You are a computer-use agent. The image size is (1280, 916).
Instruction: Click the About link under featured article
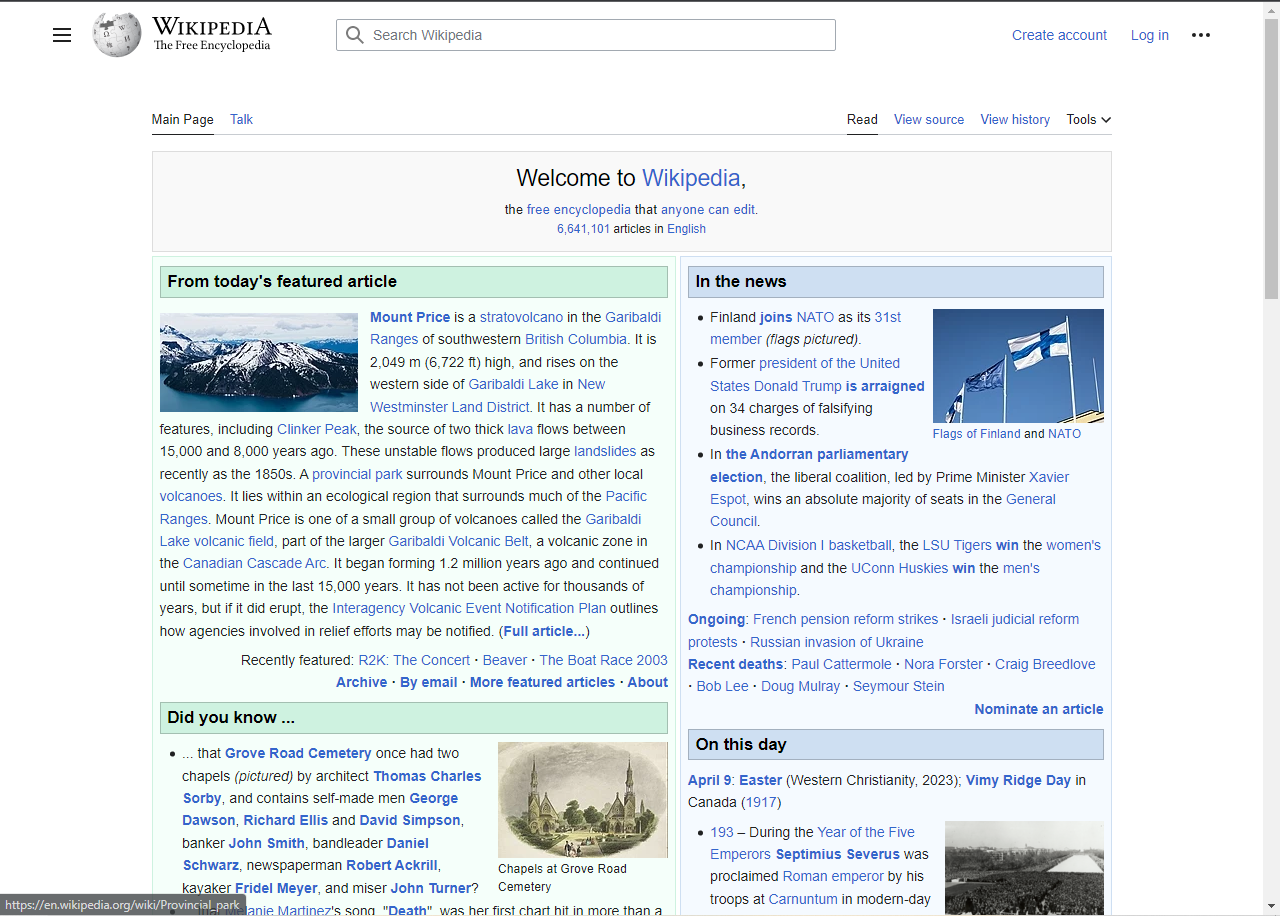[647, 682]
